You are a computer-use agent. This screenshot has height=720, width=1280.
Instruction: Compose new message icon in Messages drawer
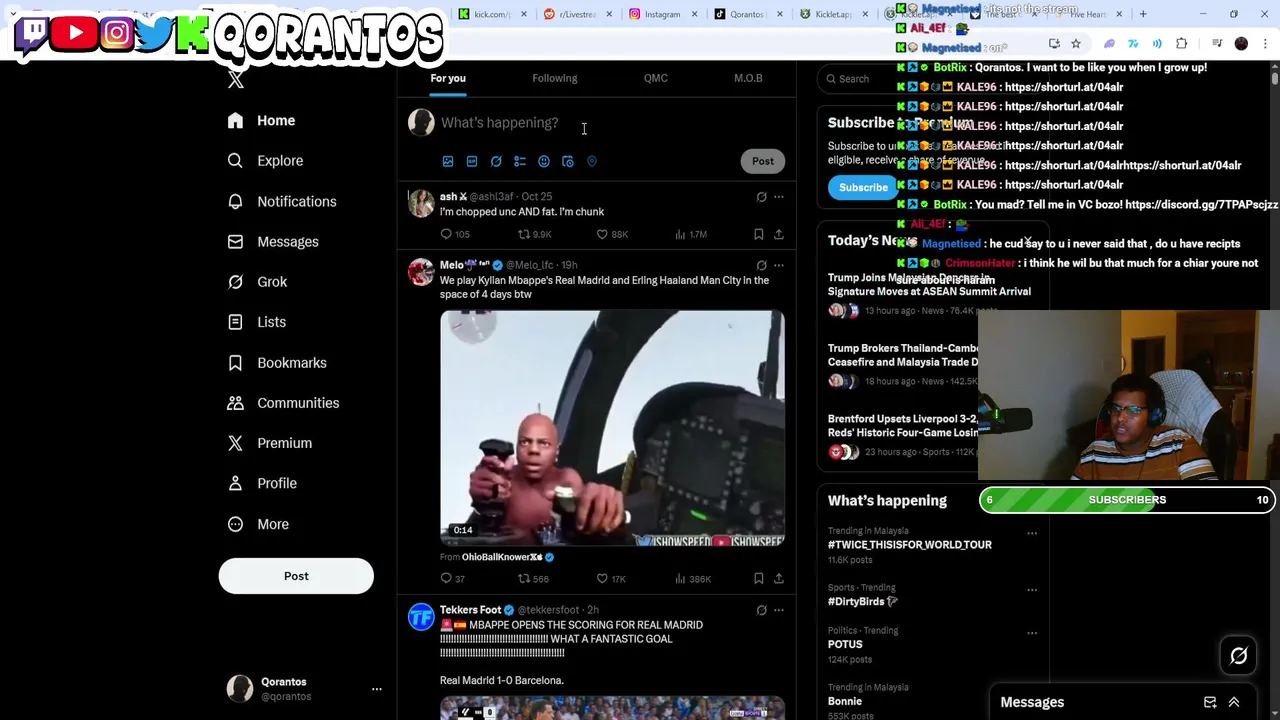[x=1210, y=702]
